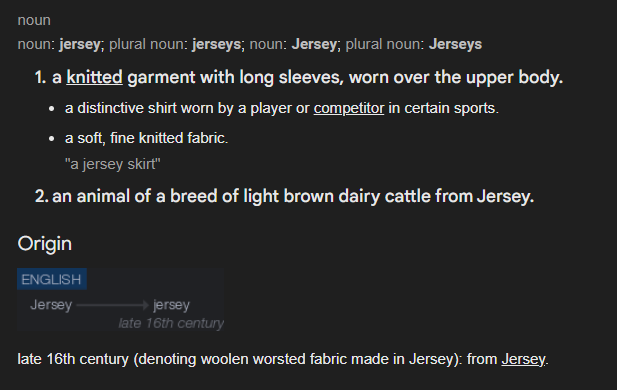
Task: Click the bullet before "a distinctive shirt"
Action: tap(52, 109)
